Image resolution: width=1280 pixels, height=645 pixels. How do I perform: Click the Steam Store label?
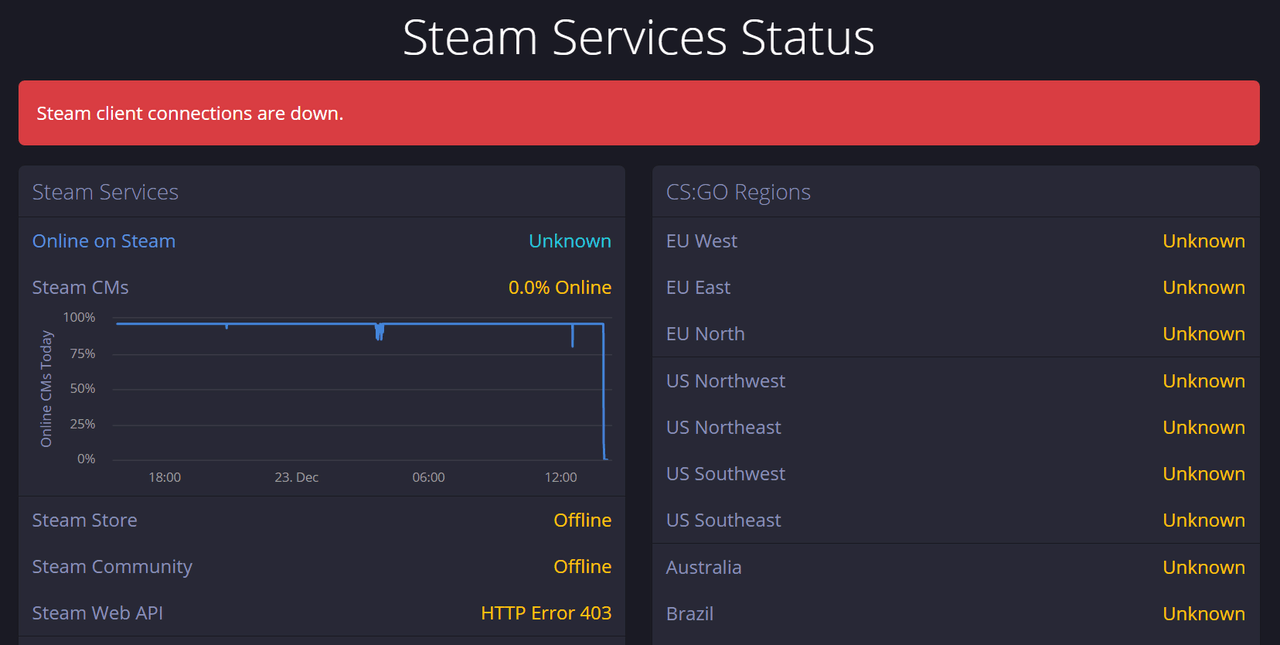[x=85, y=520]
